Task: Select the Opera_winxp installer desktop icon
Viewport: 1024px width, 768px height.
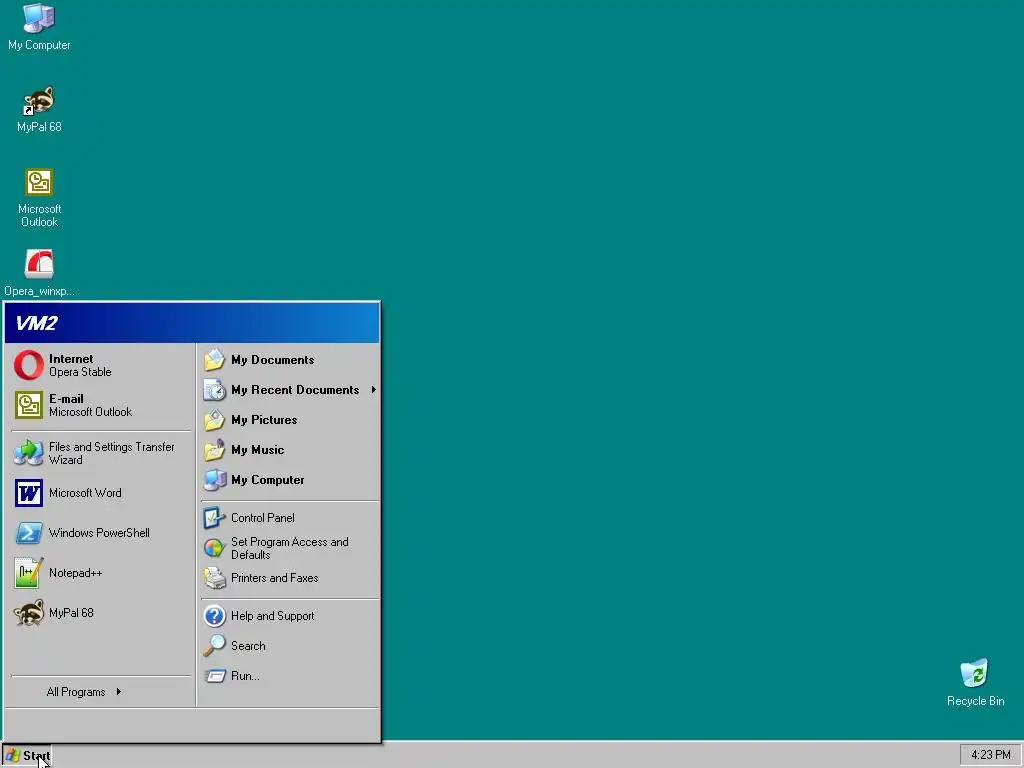Action: click(x=39, y=273)
